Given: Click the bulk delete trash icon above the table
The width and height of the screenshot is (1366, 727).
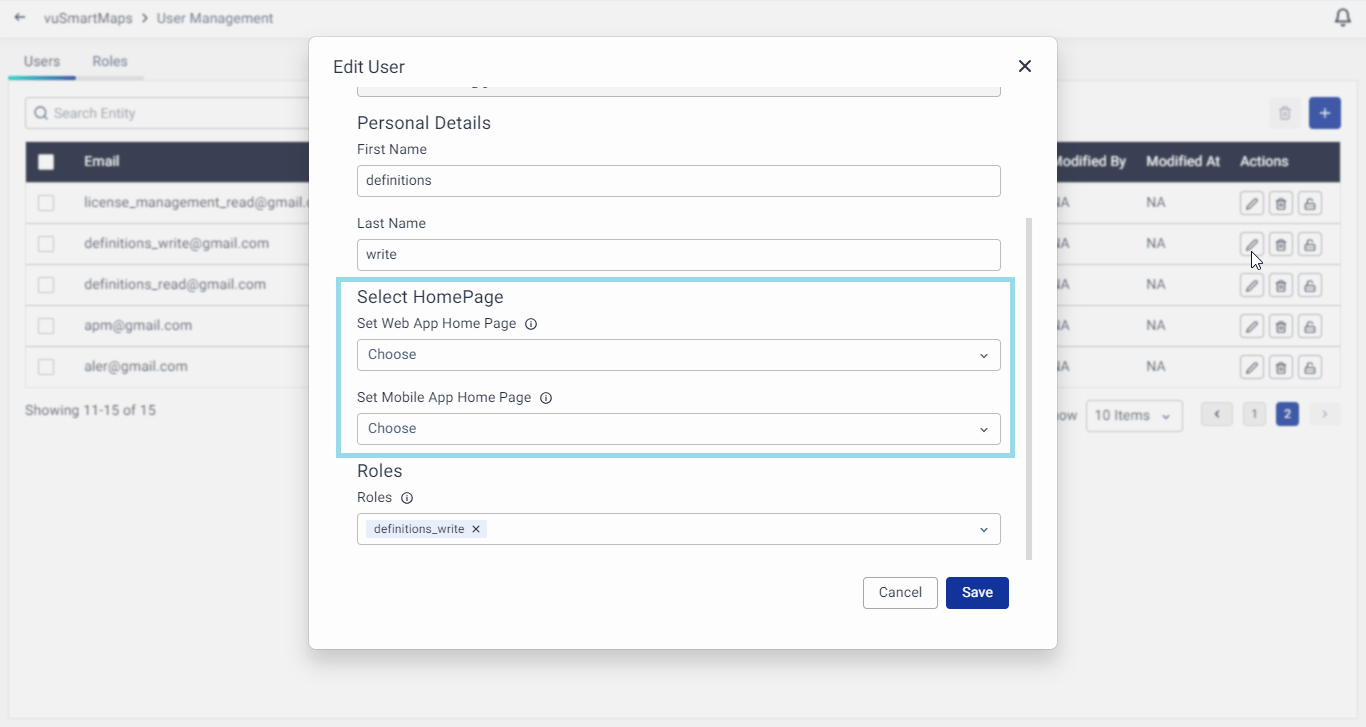Looking at the screenshot, I should point(1285,113).
